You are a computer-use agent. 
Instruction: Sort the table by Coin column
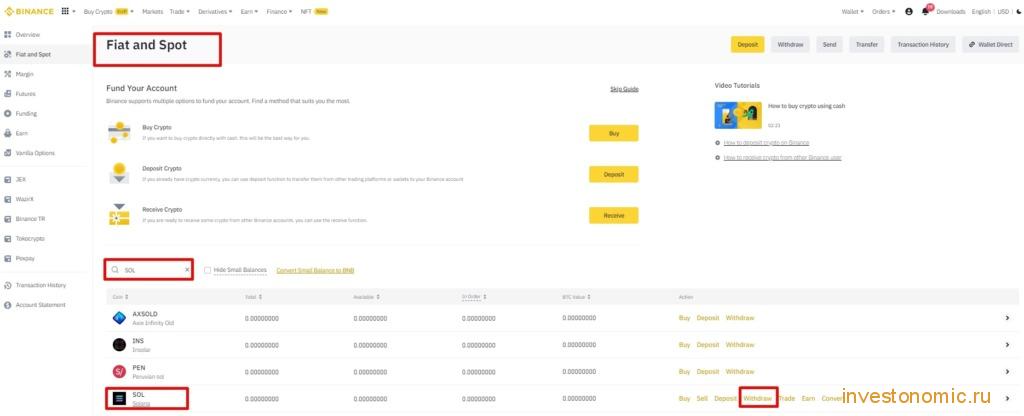point(120,297)
